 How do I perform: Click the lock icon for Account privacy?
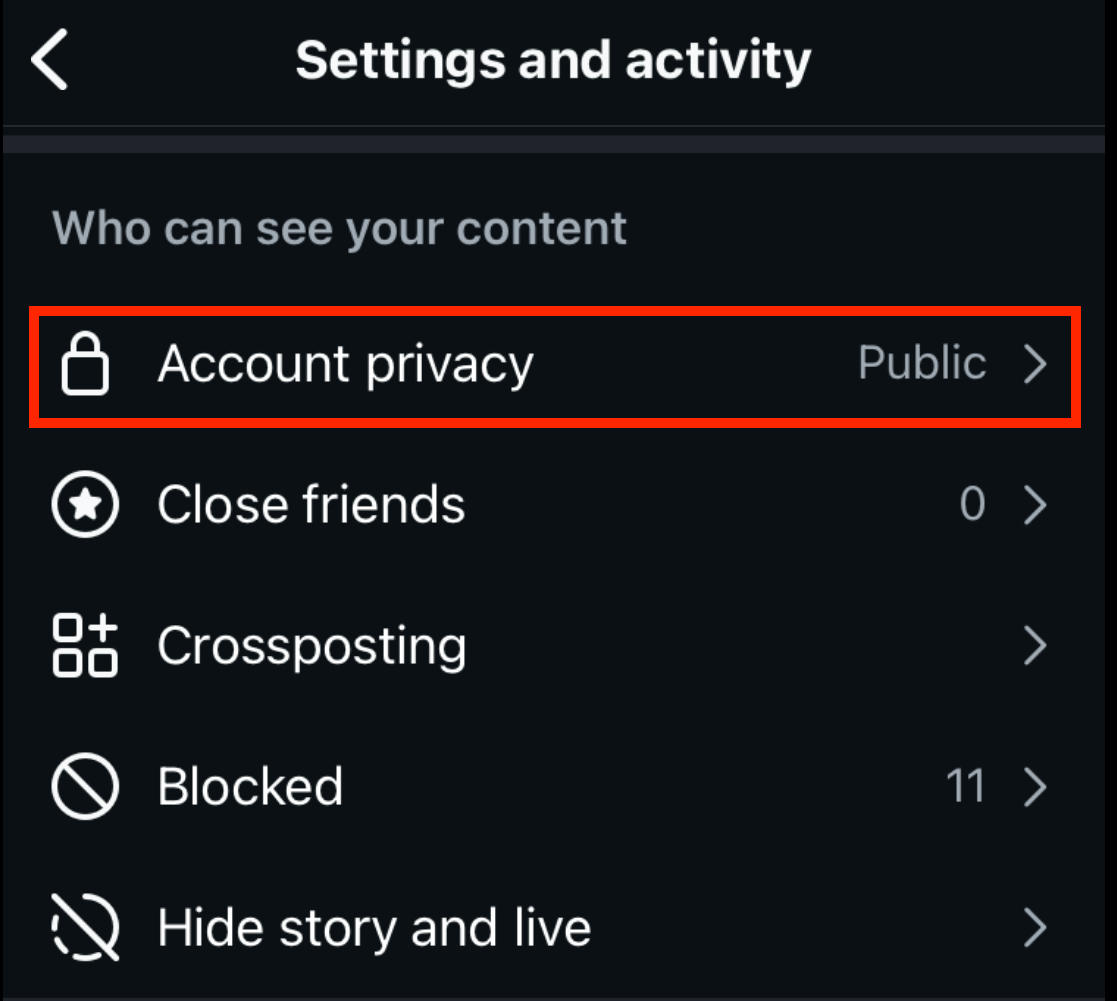(x=86, y=363)
